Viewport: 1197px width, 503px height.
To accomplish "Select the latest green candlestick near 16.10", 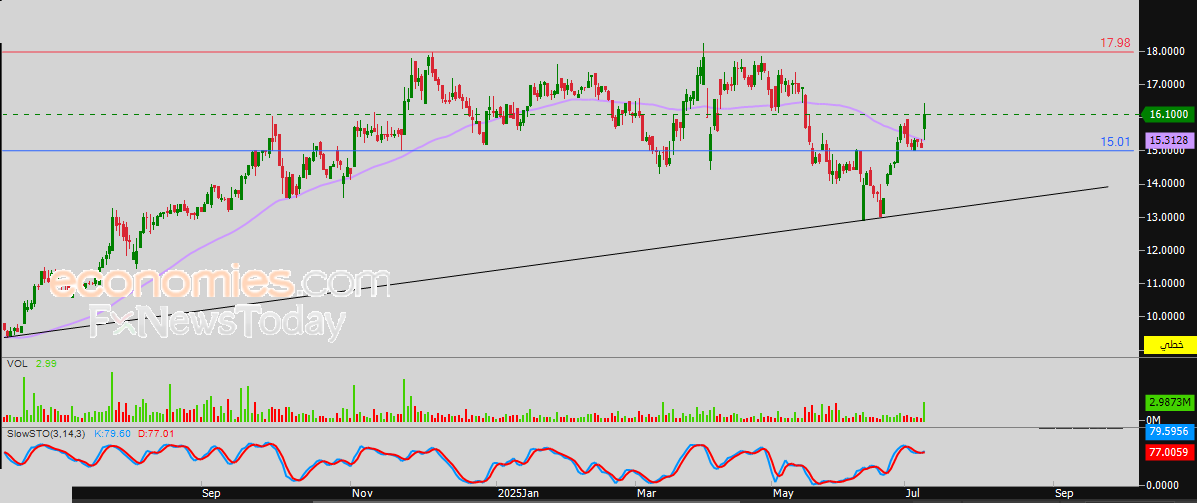I will 925,121.
